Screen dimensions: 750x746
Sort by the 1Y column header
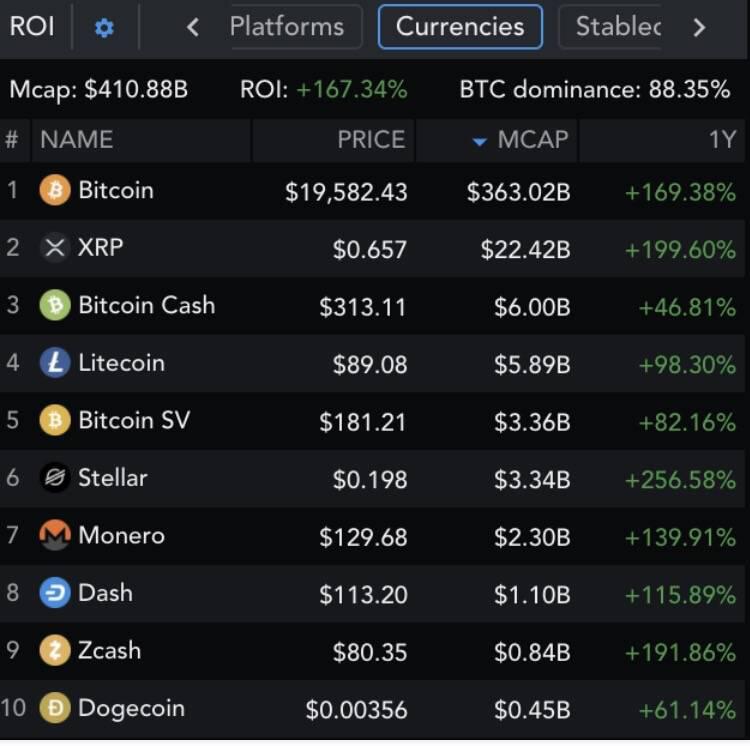pyautogui.click(x=721, y=140)
